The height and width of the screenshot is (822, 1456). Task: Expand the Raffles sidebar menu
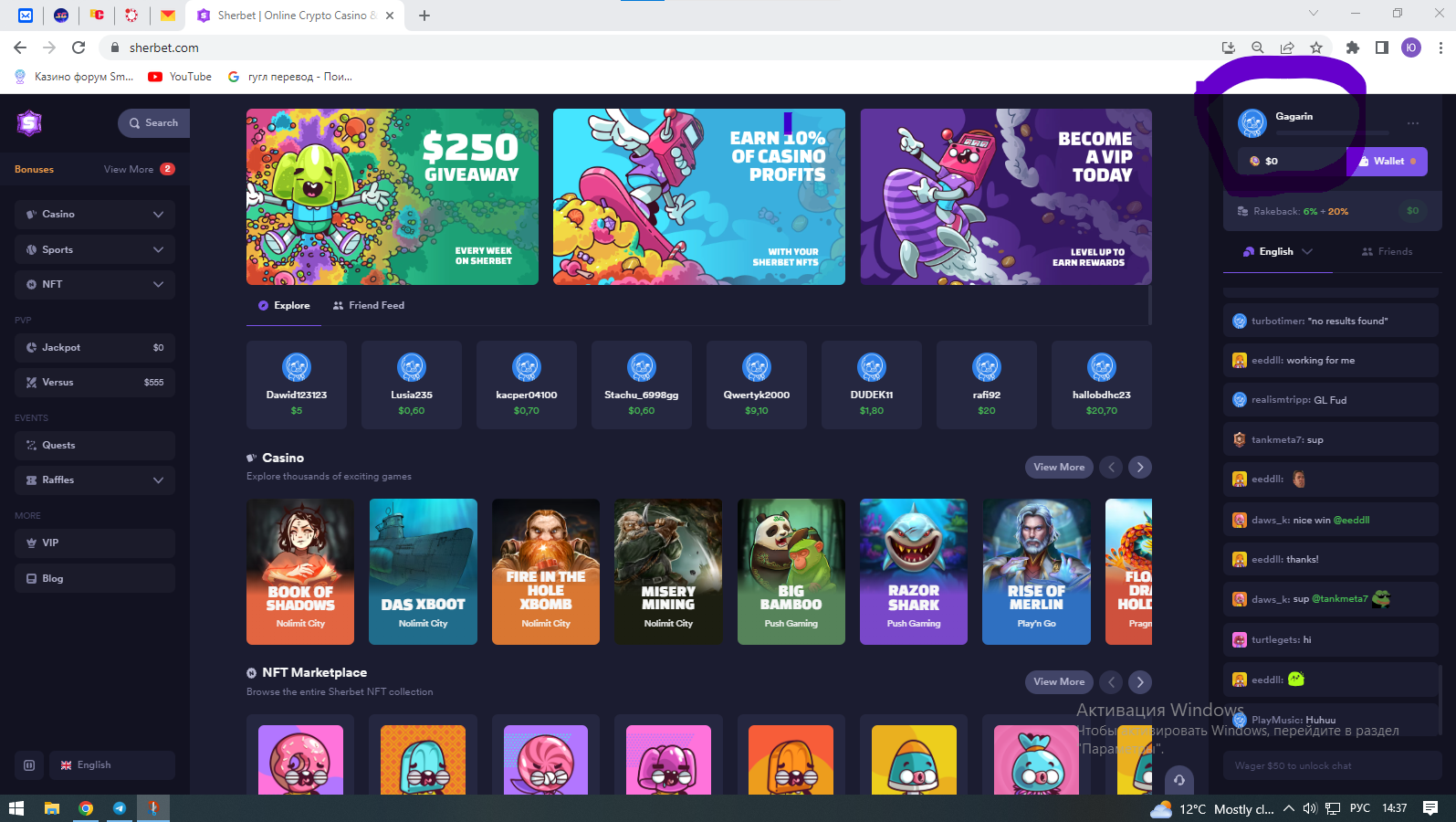95,479
